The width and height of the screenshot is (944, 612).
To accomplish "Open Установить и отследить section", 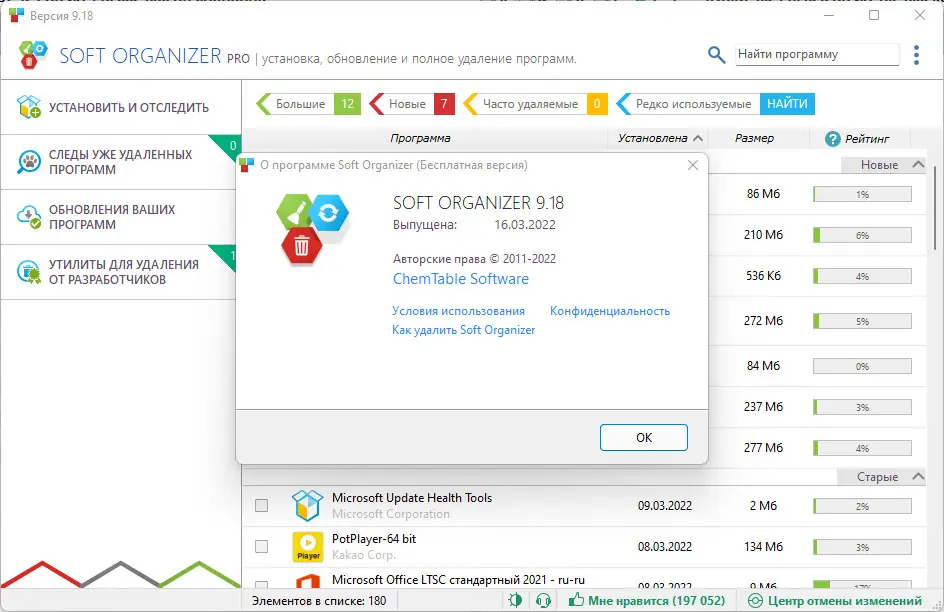I will pyautogui.click(x=120, y=108).
